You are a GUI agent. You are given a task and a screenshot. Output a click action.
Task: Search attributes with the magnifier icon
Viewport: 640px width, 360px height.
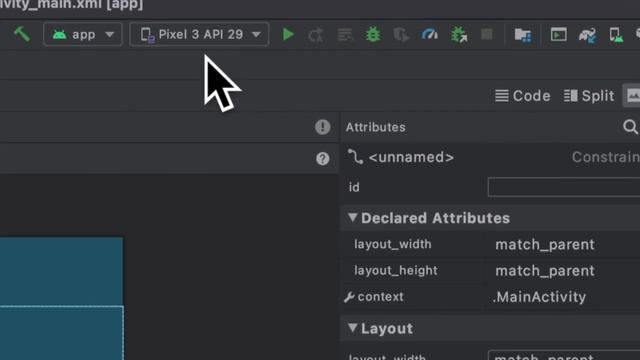pos(630,127)
